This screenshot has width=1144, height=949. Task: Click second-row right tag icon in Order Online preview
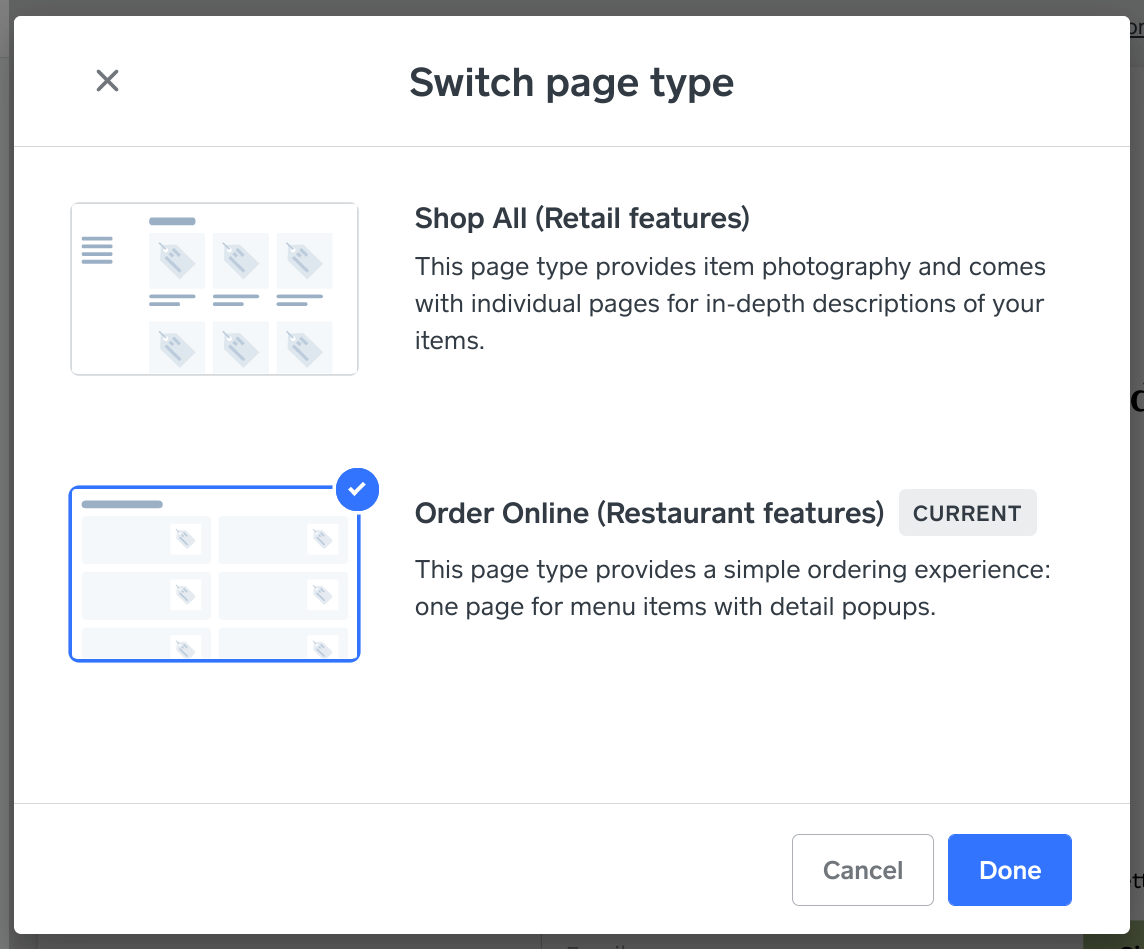tap(322, 595)
